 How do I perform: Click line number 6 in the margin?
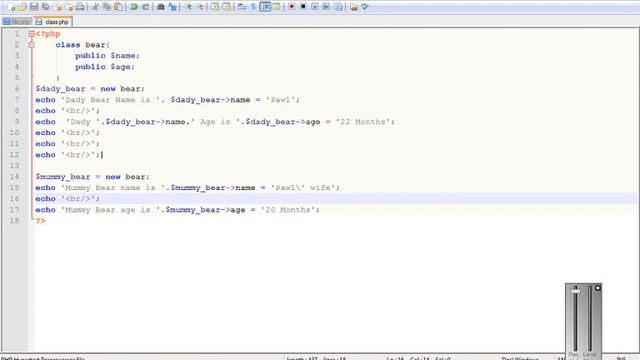(17, 89)
